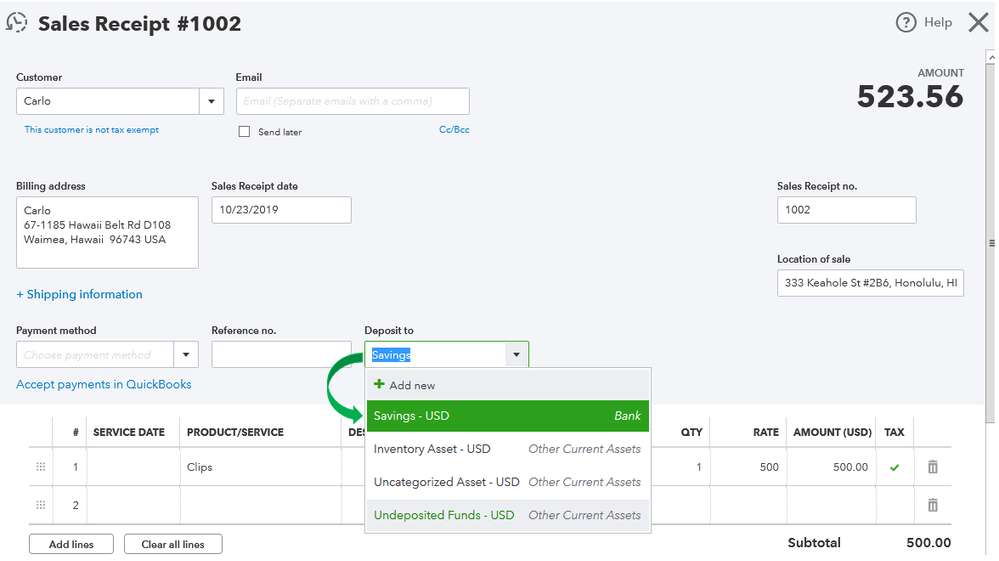999x561 pixels.
Task: Delete line 1 with the trash icon
Action: click(933, 467)
